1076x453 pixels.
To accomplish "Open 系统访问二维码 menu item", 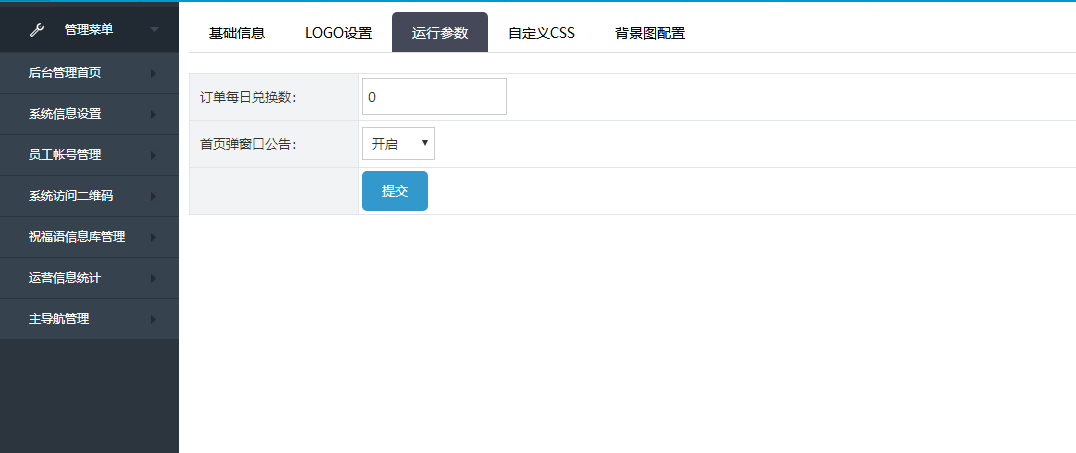I will coord(89,196).
